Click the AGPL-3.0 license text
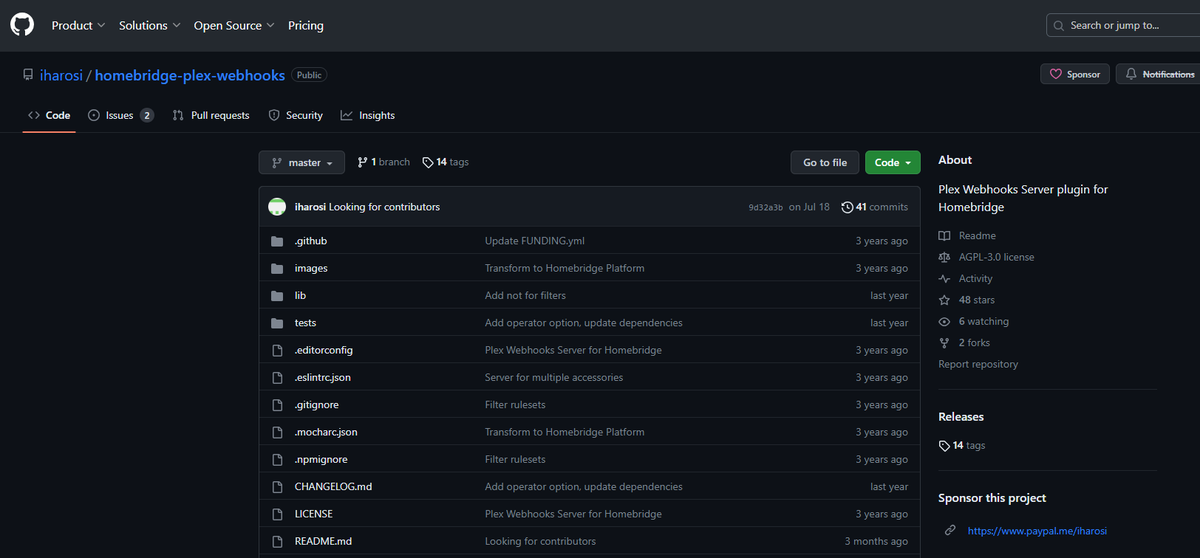The image size is (1200, 558). [x=996, y=257]
